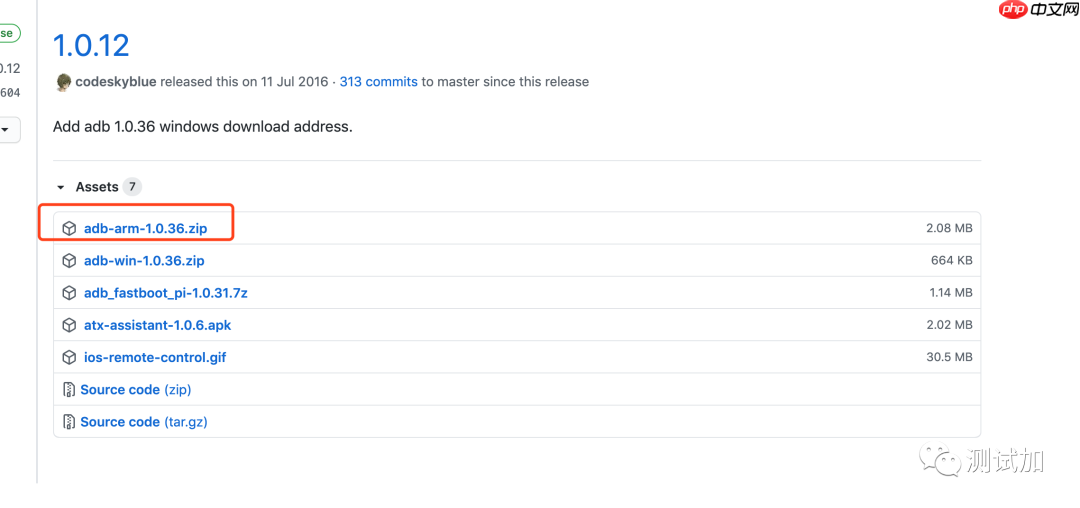Screen dimensions: 1080x508
Task: Click the file-zip icon beside Source code (tar.gz)
Action: pyautogui.click(x=69, y=422)
